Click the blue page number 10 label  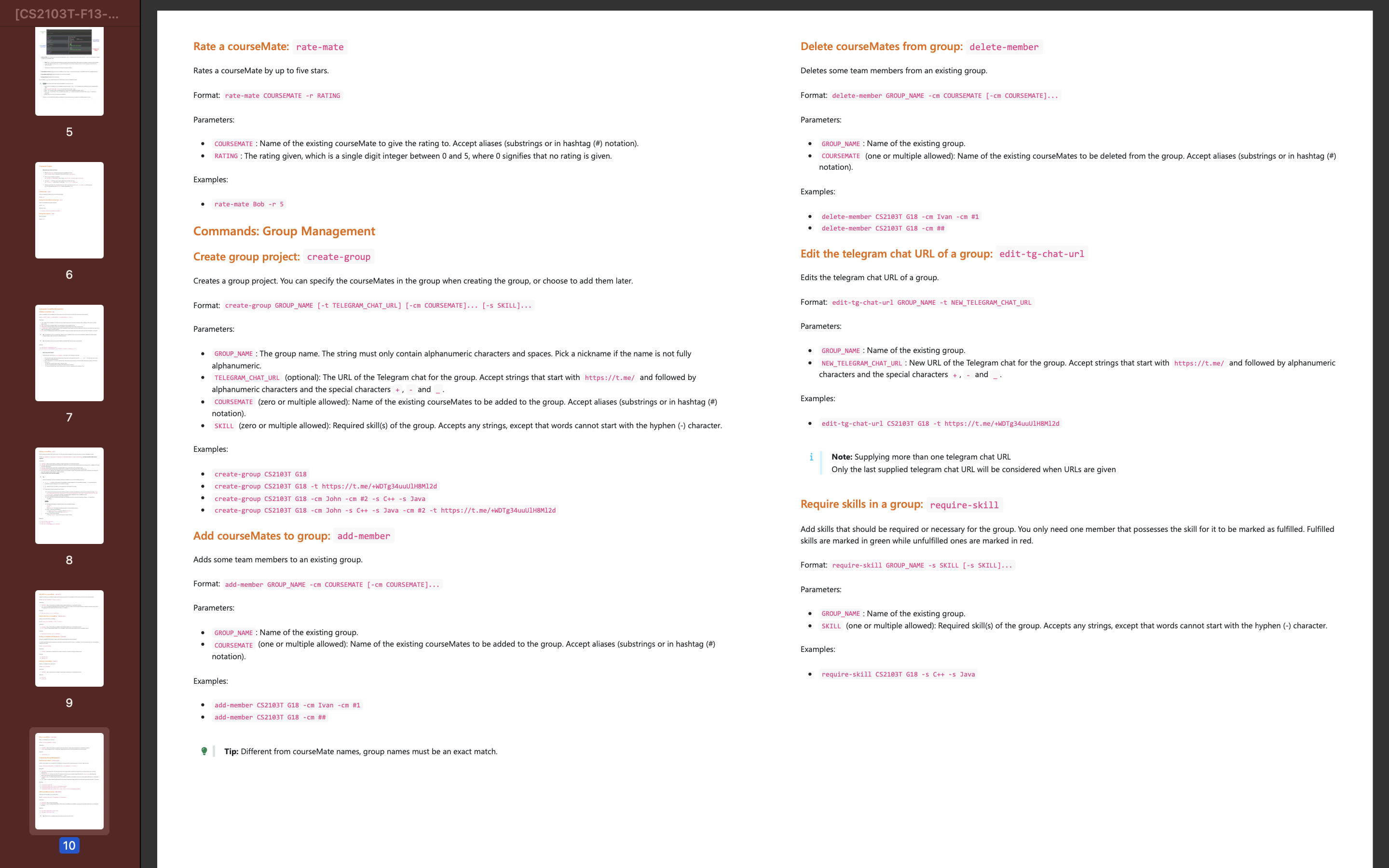click(69, 845)
